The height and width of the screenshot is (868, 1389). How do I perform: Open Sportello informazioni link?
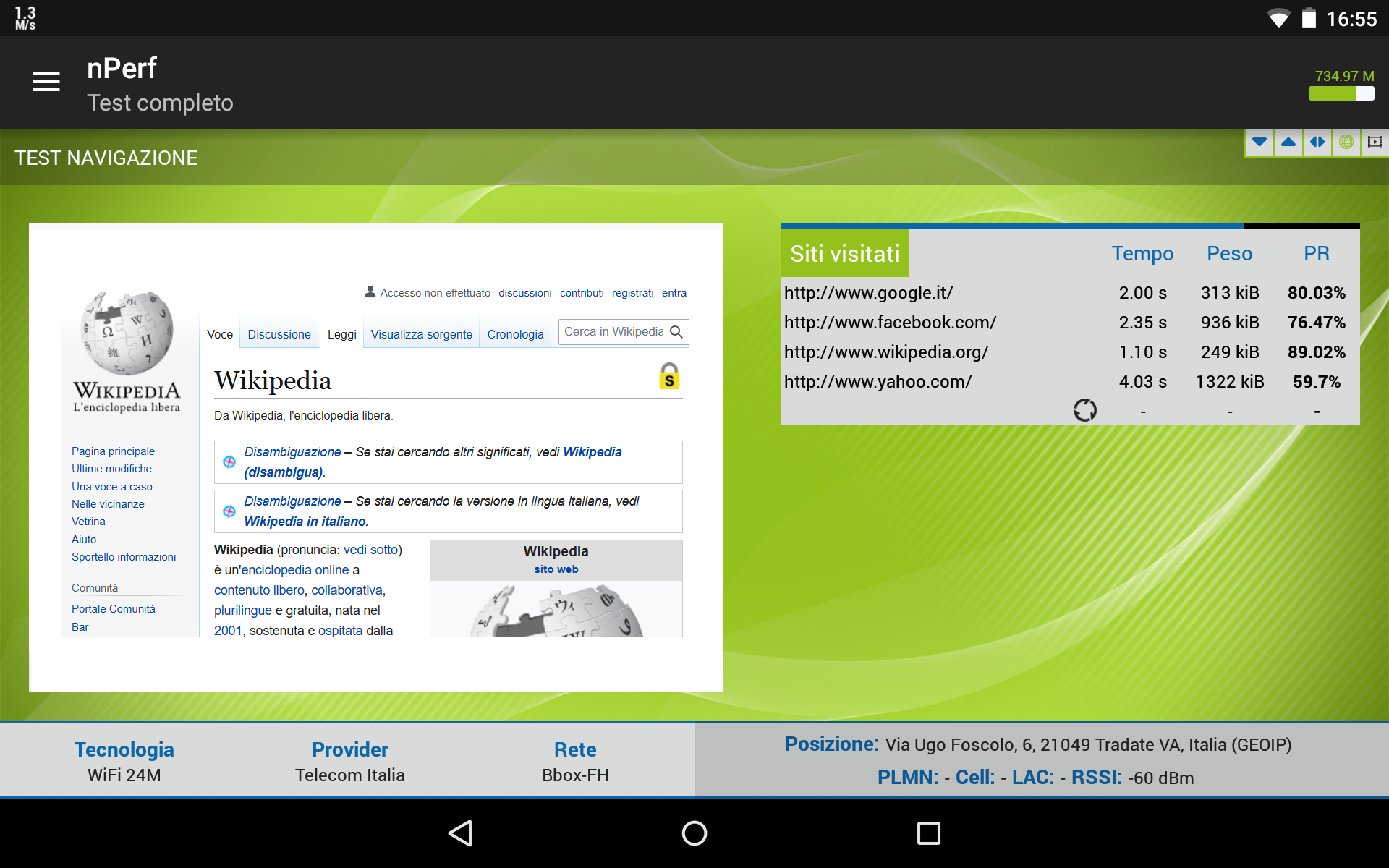point(124,557)
